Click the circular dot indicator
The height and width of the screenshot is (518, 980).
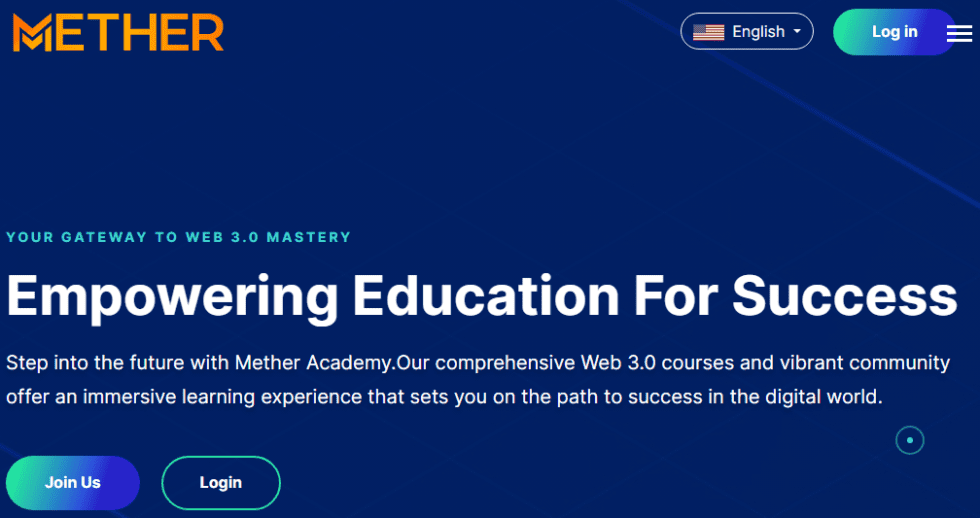909,440
